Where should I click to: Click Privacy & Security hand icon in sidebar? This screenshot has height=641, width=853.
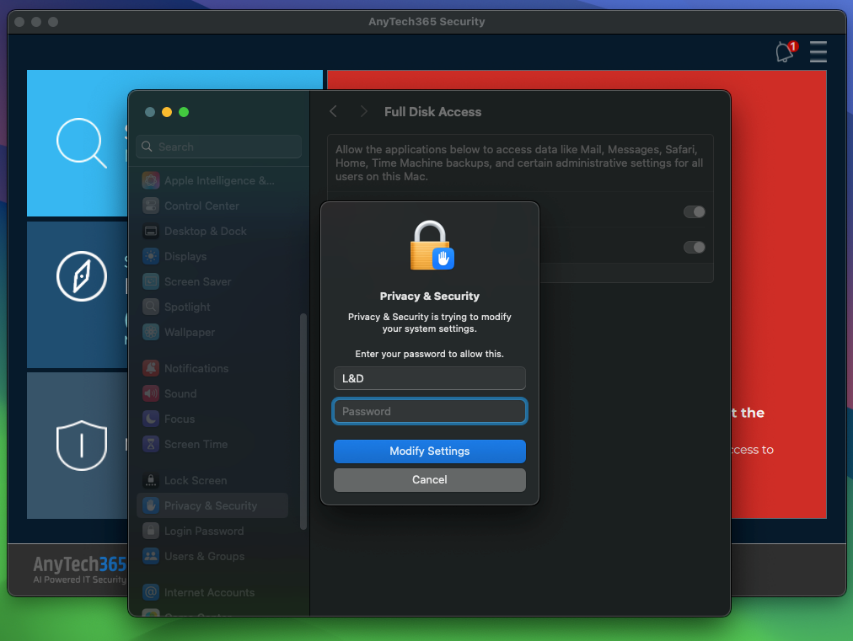[151, 506]
